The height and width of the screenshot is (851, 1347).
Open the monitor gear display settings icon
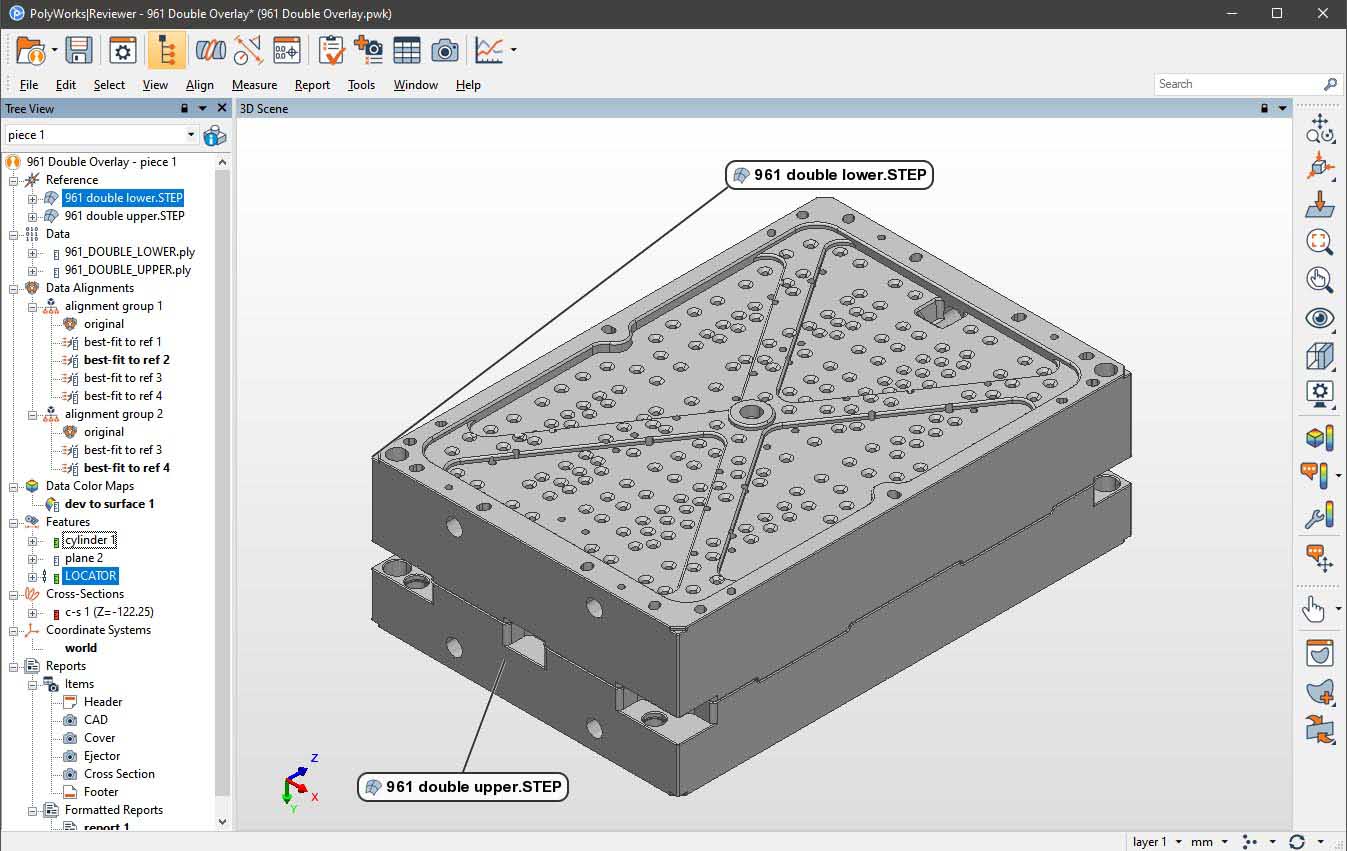1320,394
